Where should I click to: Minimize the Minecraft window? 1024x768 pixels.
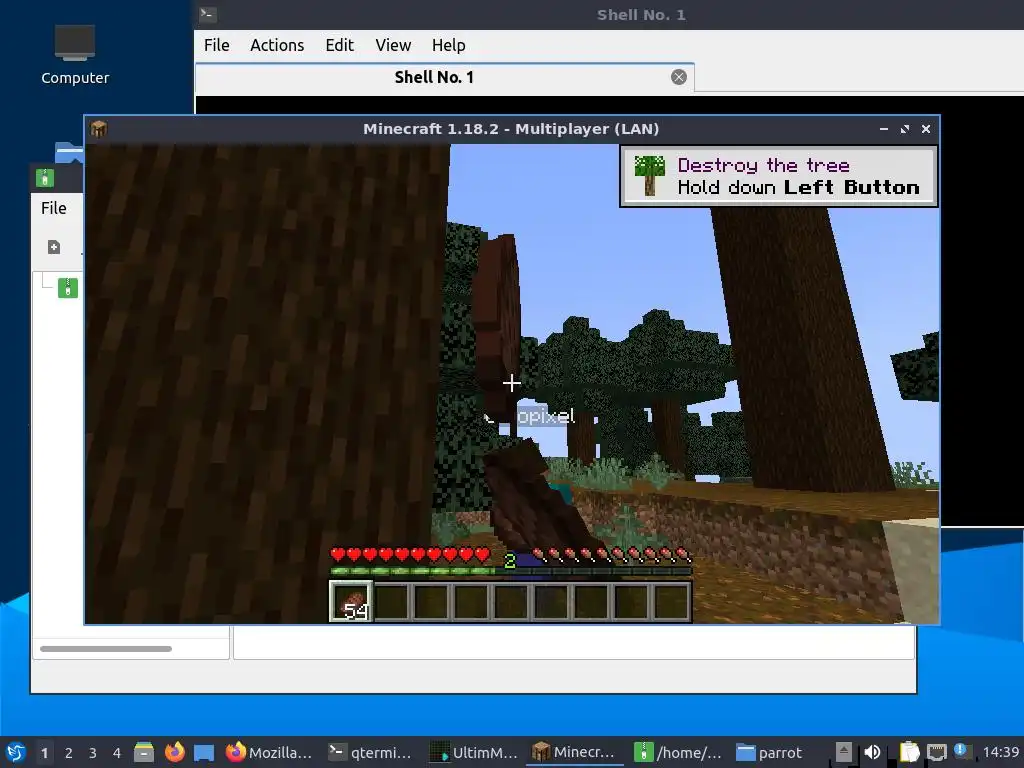(884, 129)
